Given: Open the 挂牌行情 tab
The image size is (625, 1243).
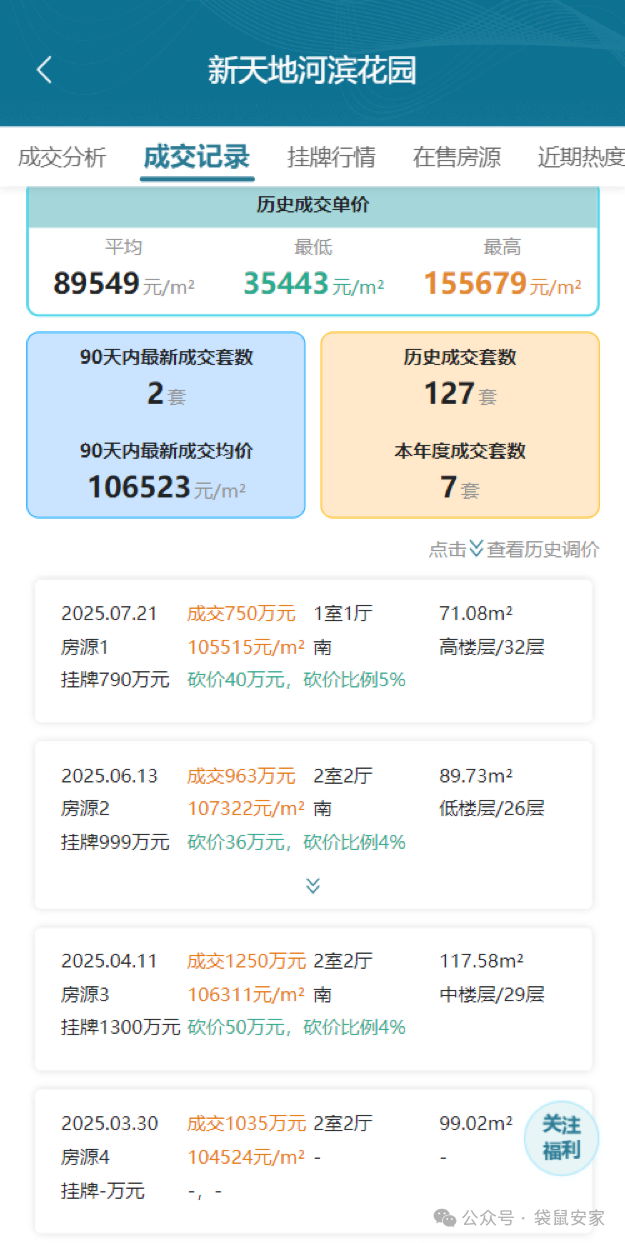Looking at the screenshot, I should coord(331,157).
